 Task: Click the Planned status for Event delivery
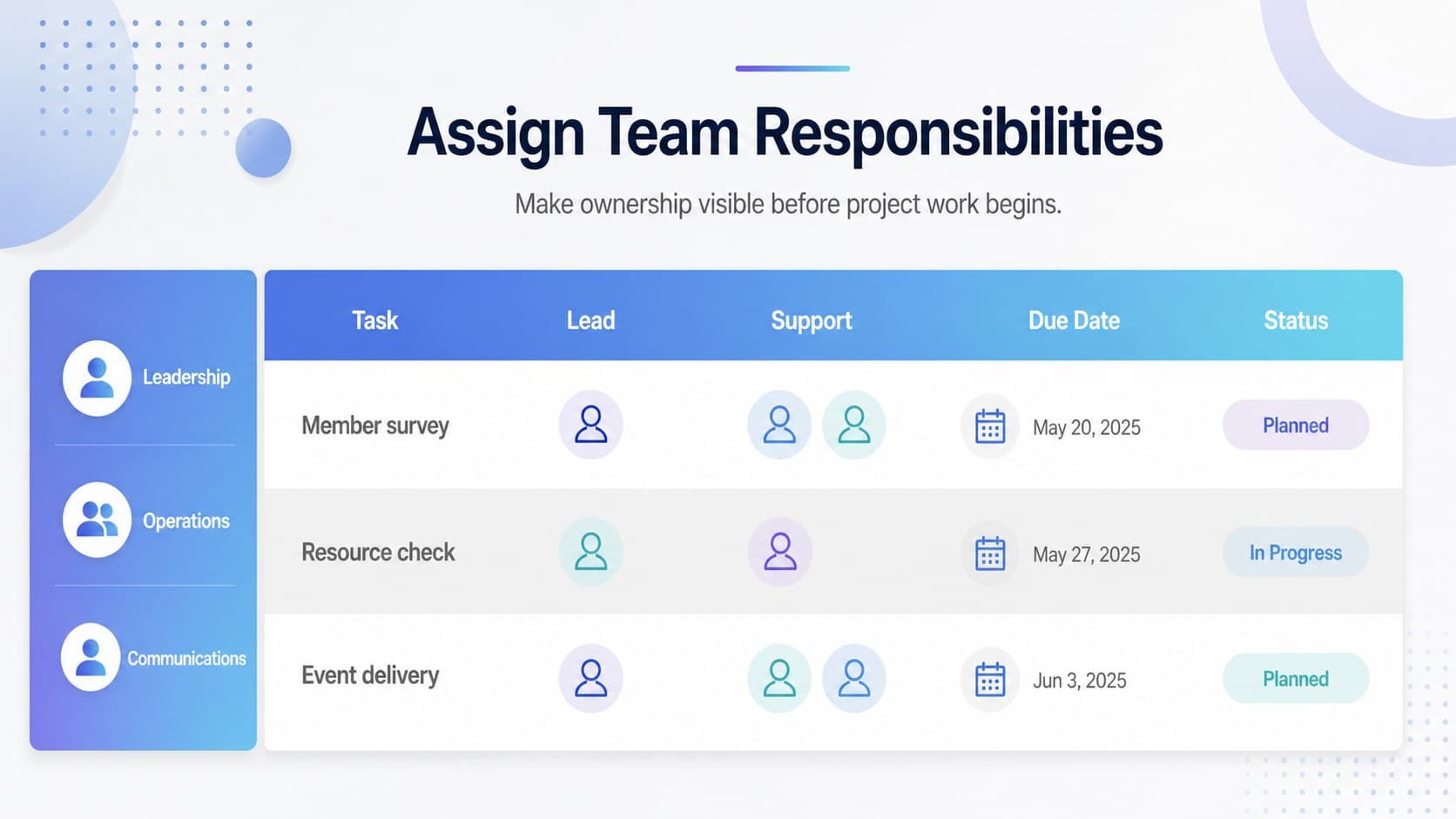click(x=1296, y=679)
